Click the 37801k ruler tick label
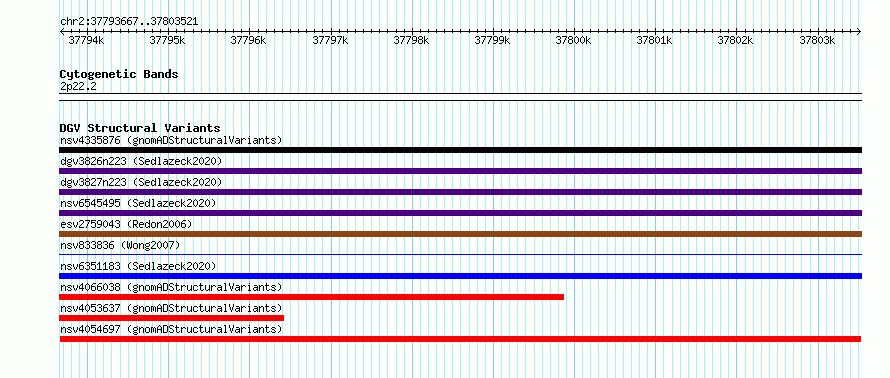Screen dimensions: 890x378 click(x=655, y=40)
